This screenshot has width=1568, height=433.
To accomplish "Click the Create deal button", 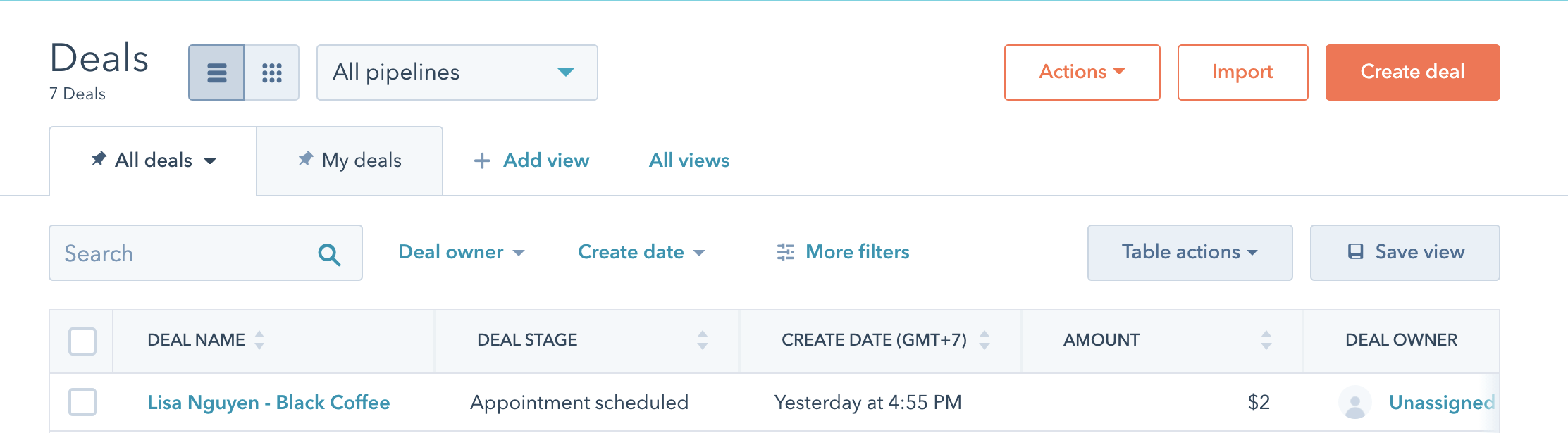I will (1412, 73).
